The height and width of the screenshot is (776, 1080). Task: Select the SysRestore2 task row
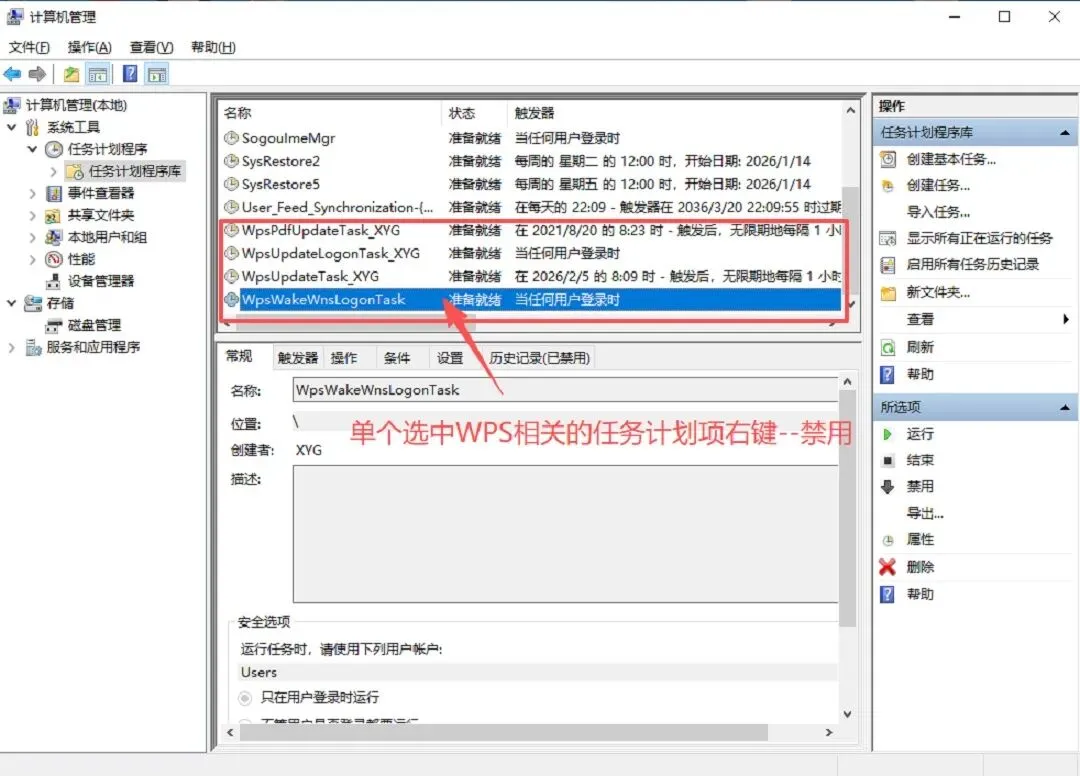point(531,161)
